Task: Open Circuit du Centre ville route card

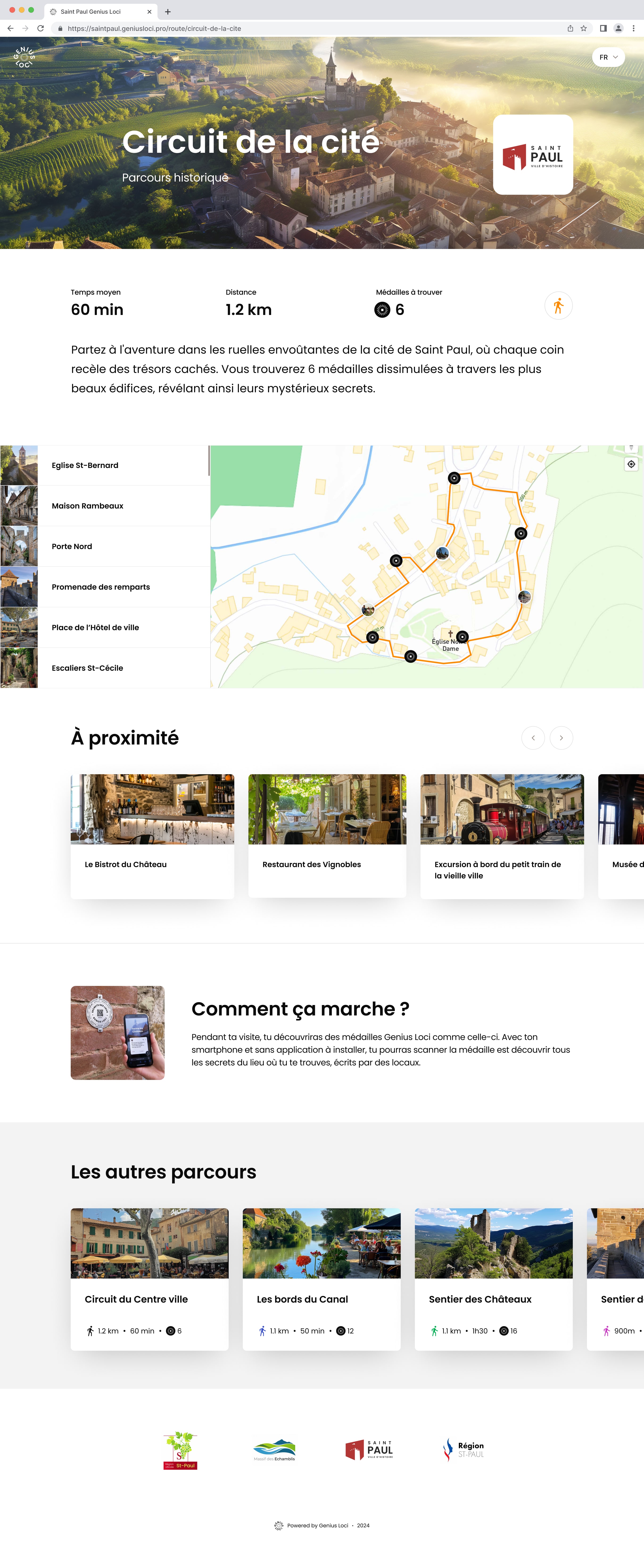Action: (149, 1279)
